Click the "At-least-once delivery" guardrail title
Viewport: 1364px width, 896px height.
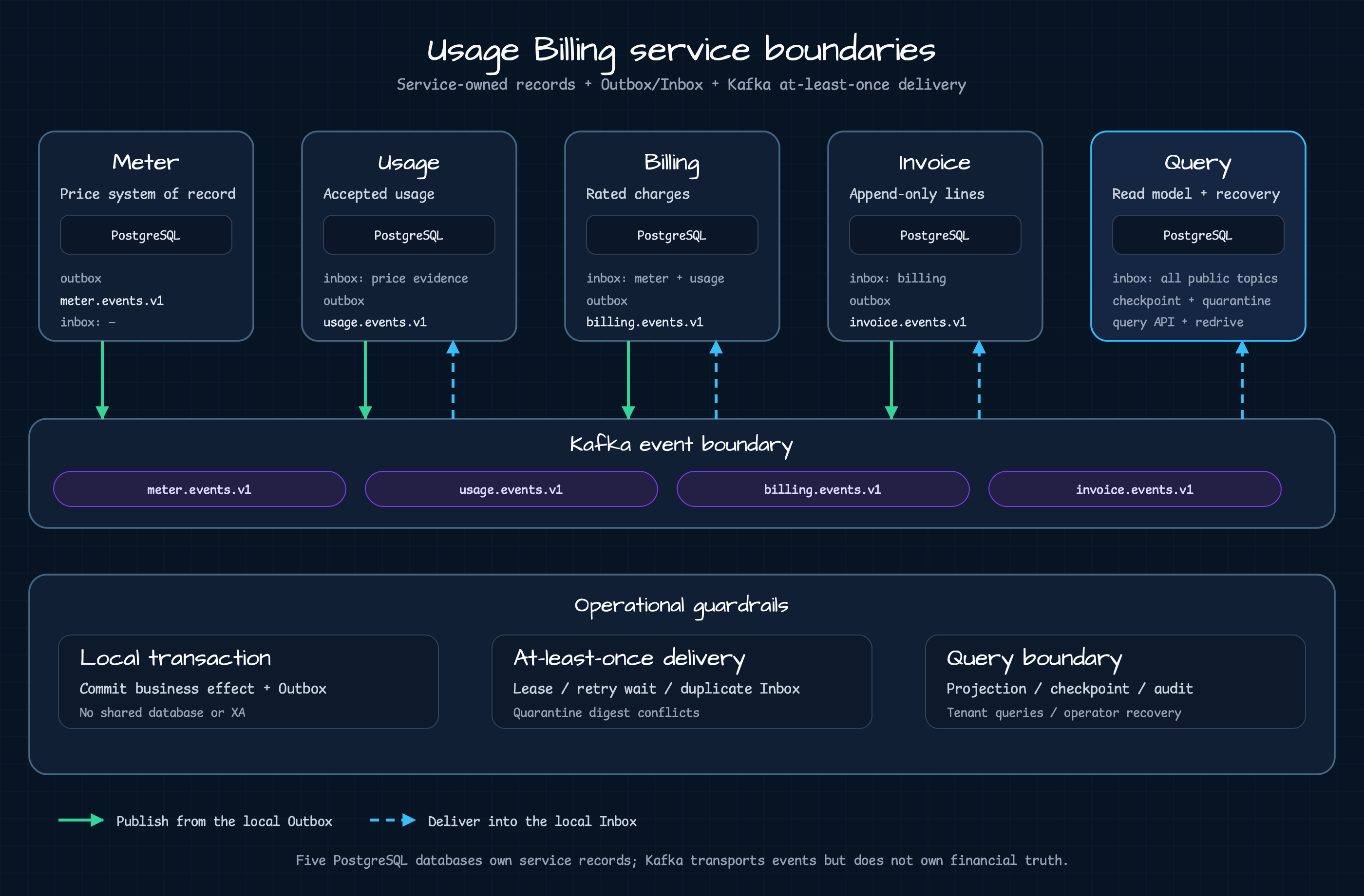click(x=629, y=659)
